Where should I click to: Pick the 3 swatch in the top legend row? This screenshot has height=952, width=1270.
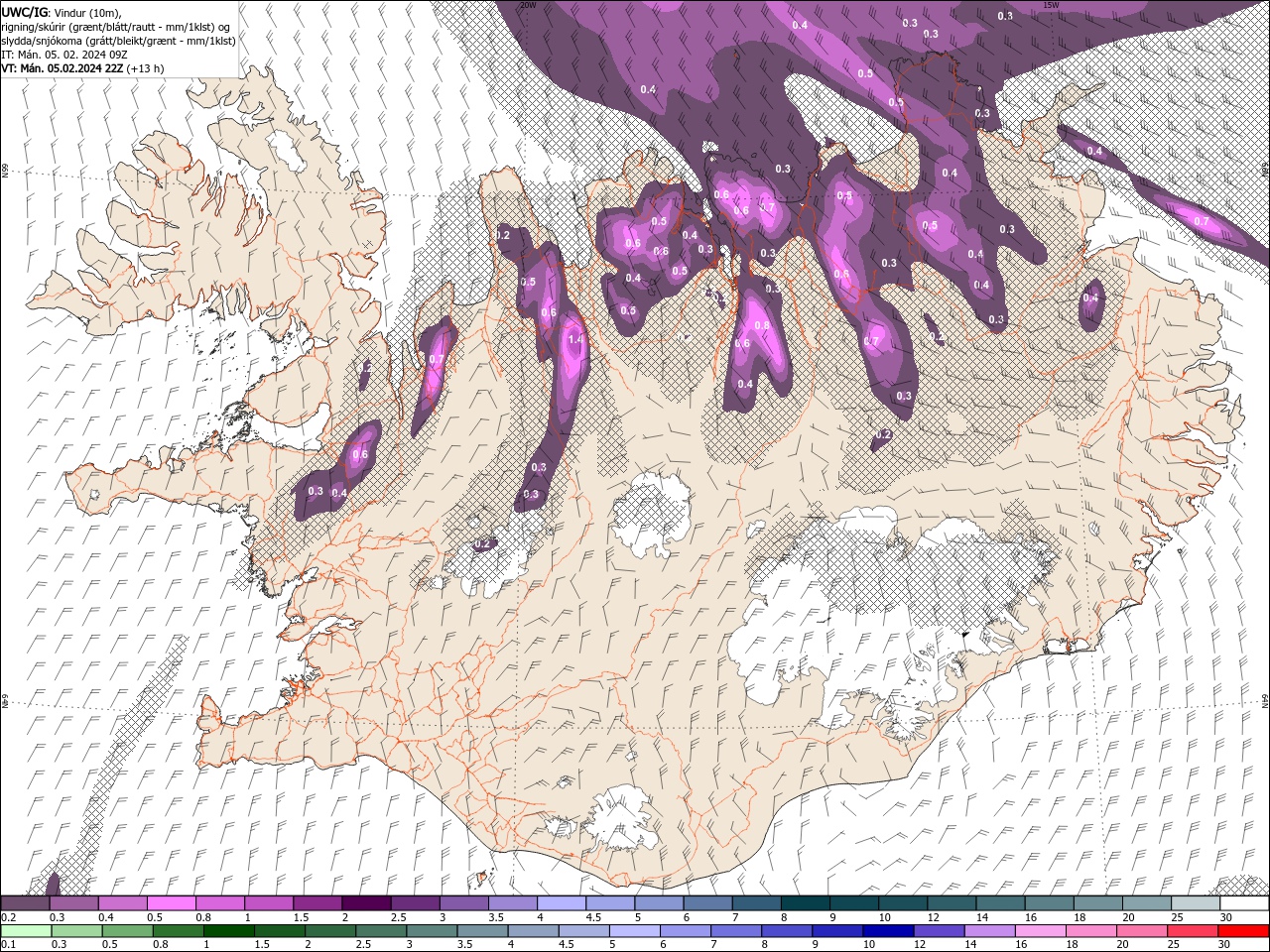464,903
